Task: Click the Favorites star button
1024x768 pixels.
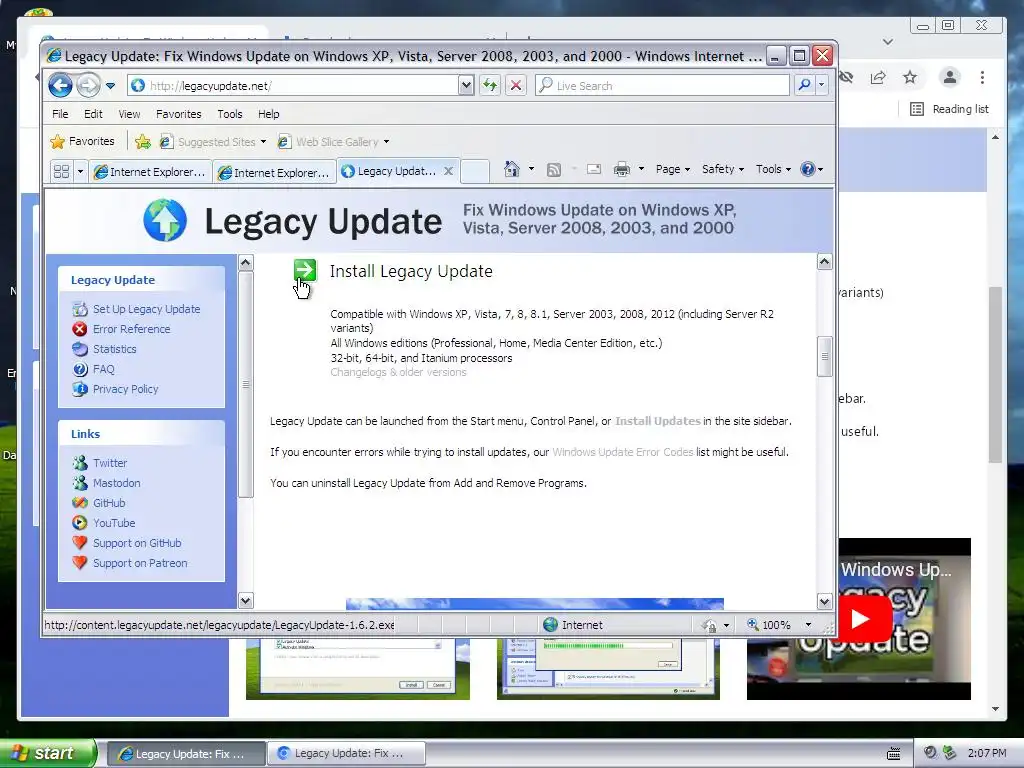Action: click(82, 141)
